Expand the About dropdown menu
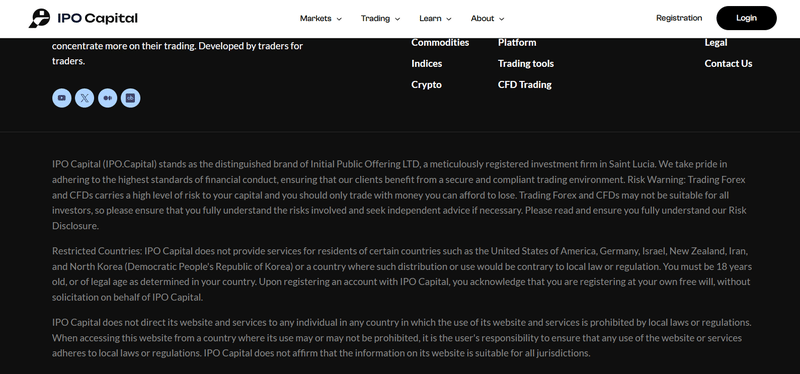800x374 pixels. tap(488, 18)
